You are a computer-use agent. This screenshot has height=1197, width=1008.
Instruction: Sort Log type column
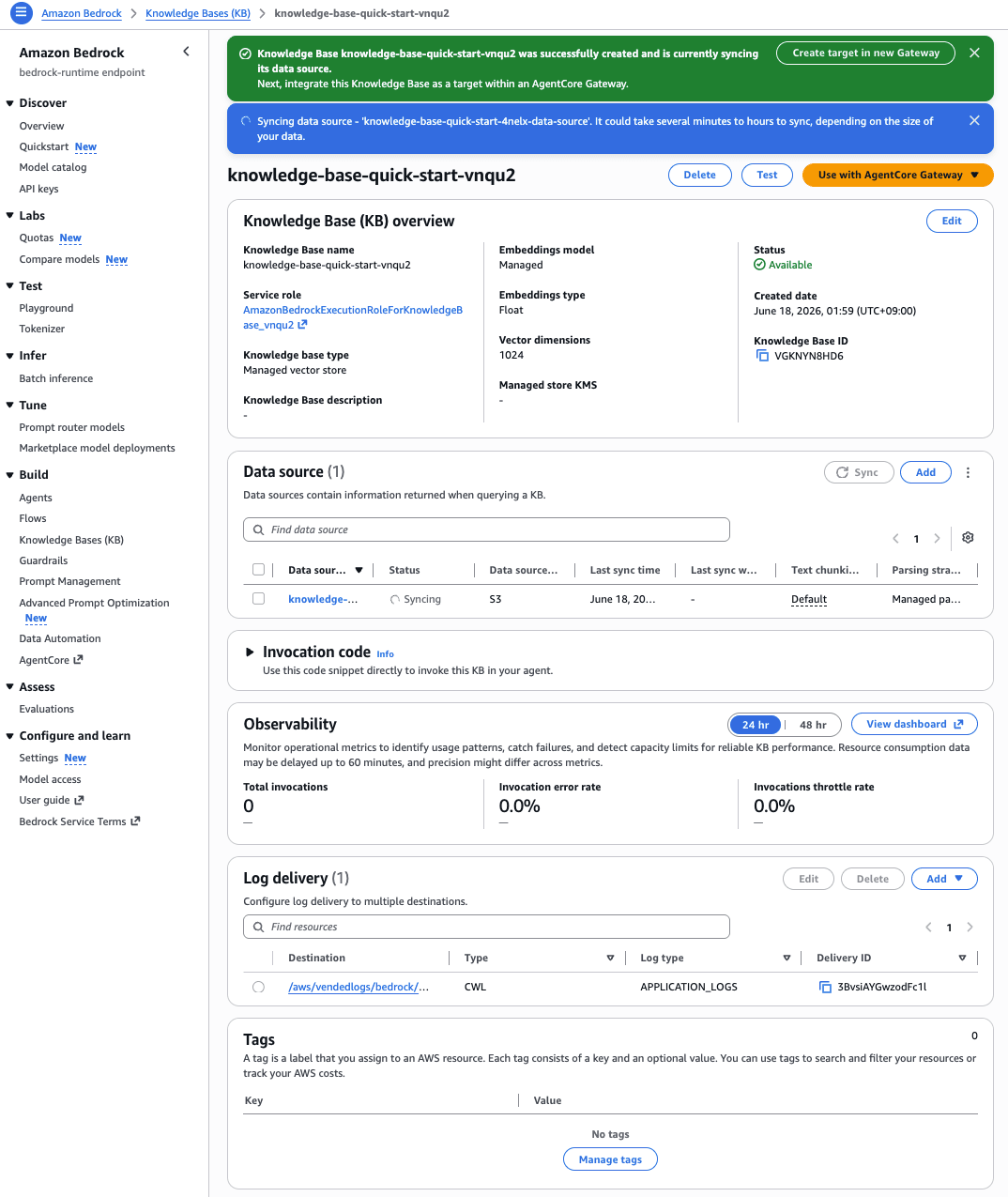click(x=787, y=958)
